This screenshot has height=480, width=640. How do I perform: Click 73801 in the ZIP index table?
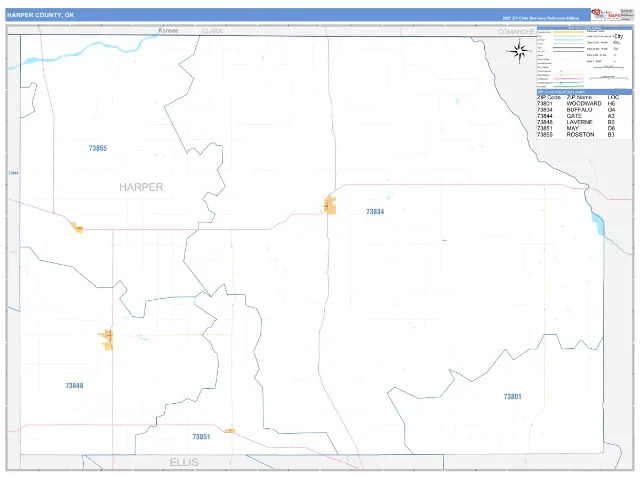(545, 104)
